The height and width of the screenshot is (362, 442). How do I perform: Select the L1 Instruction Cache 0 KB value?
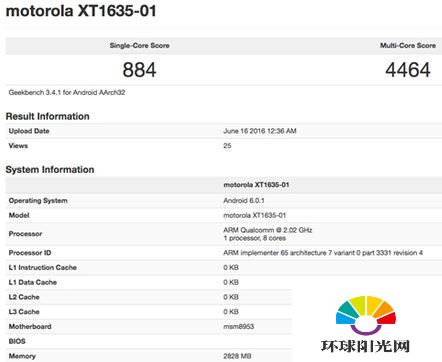[231, 267]
